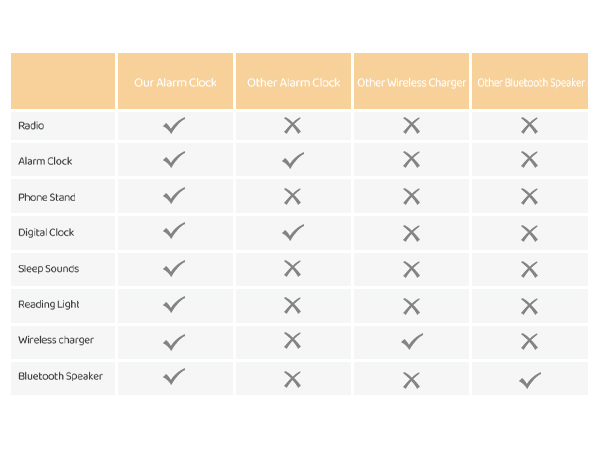Click the Sleep Sounds checkmark for Our Alarm Clock
This screenshot has height=450, width=600.
pos(174,268)
